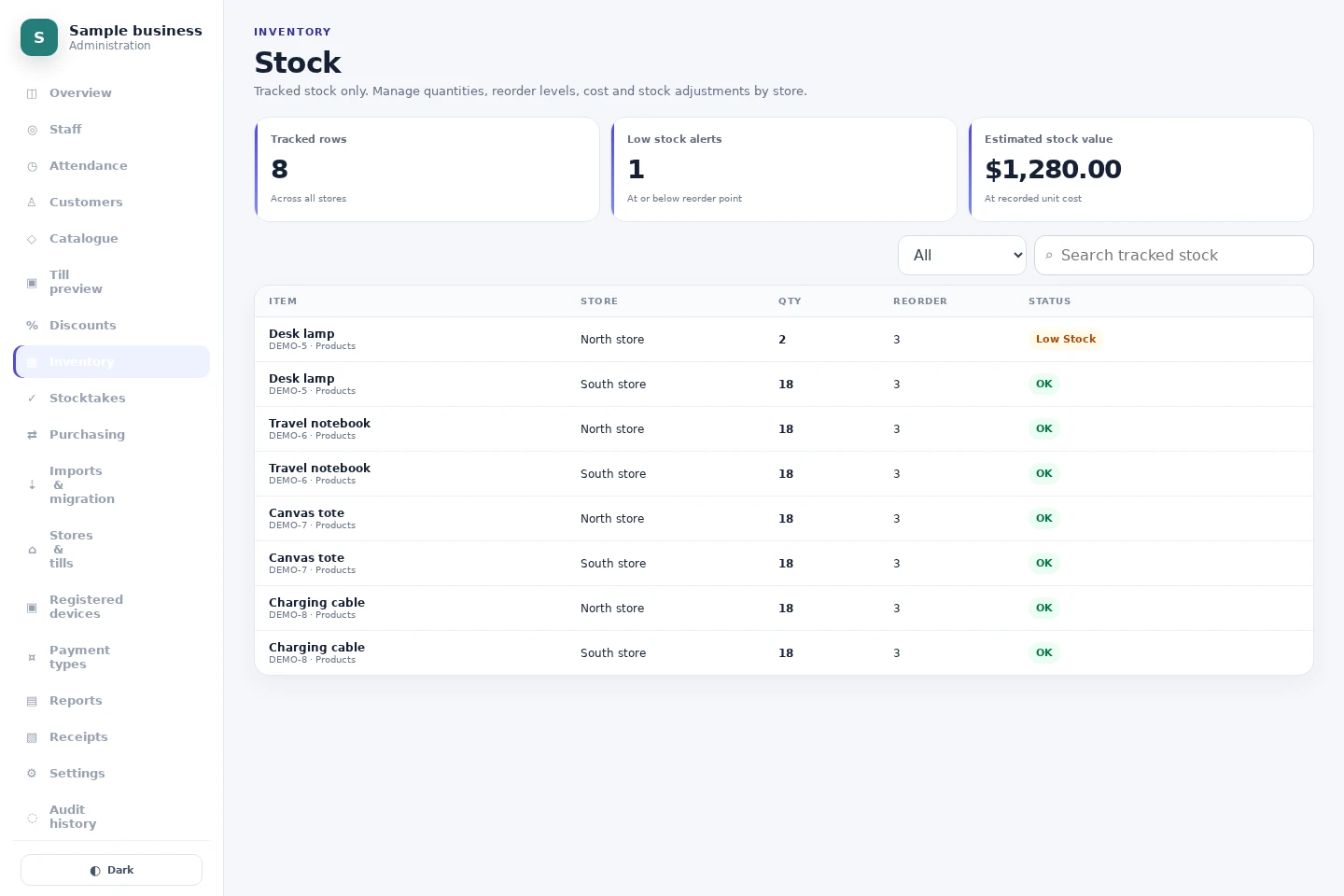Click the Settings gear icon

pos(32,774)
